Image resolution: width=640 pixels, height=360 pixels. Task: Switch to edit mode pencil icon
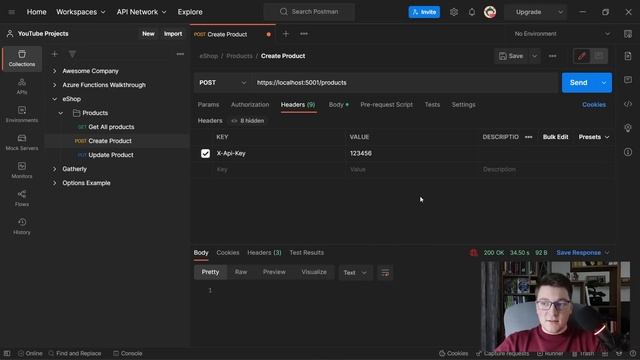582,56
